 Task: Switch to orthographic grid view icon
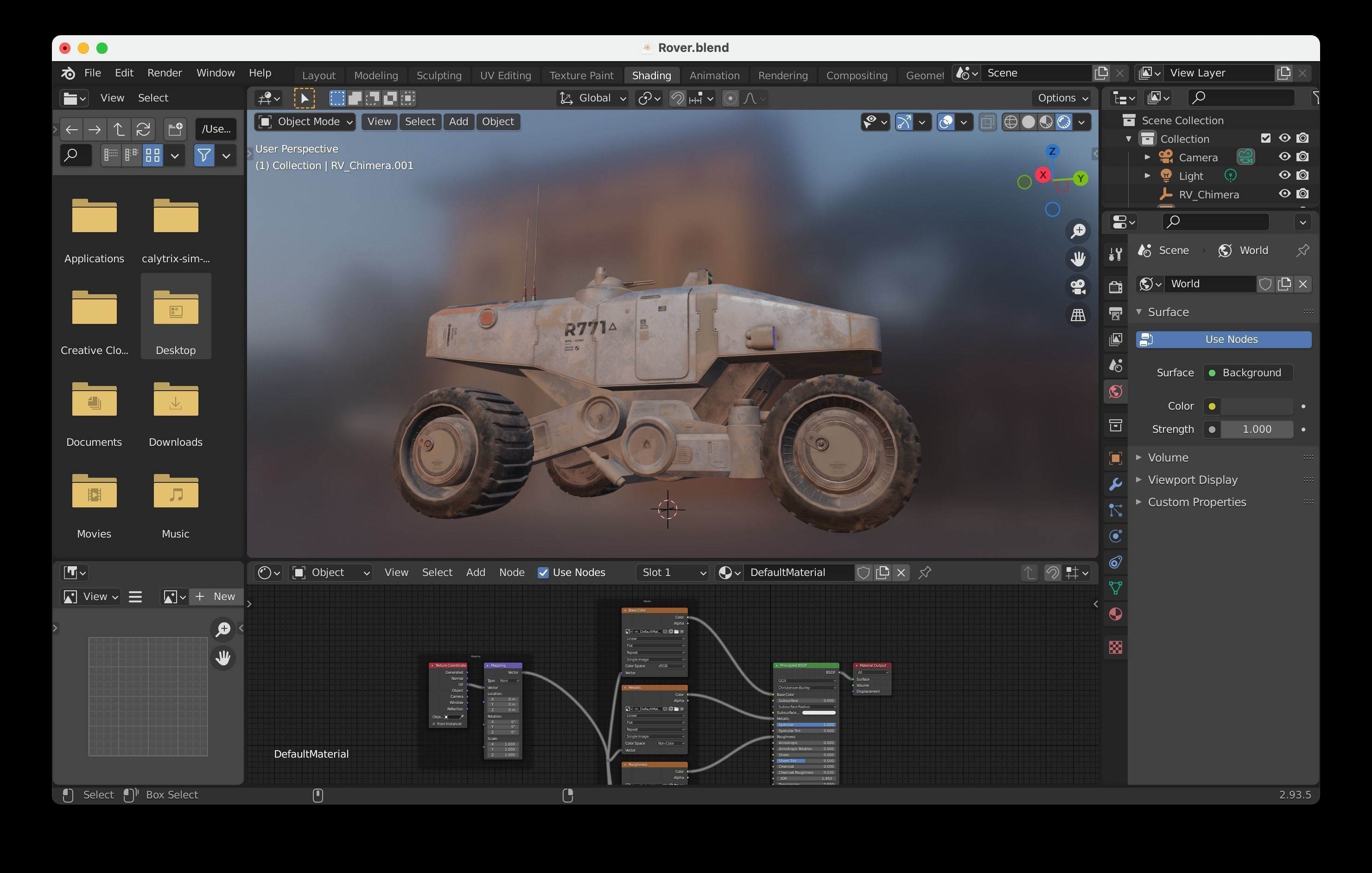point(1077,315)
